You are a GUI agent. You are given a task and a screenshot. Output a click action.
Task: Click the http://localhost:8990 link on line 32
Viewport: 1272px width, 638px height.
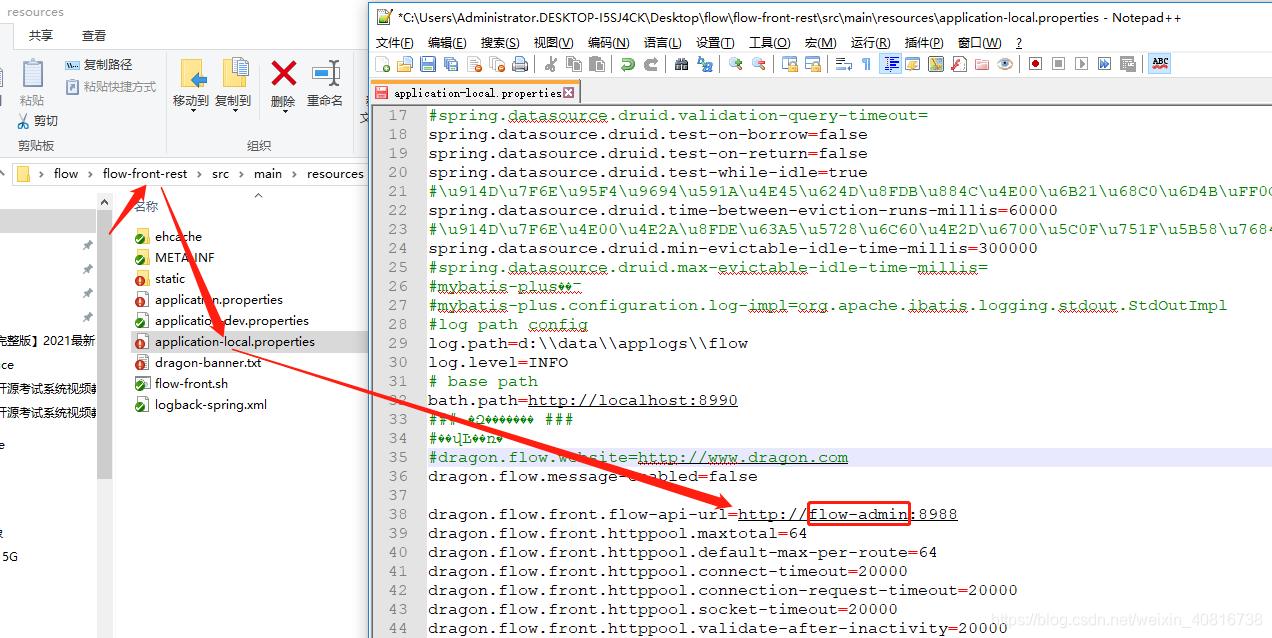click(633, 400)
